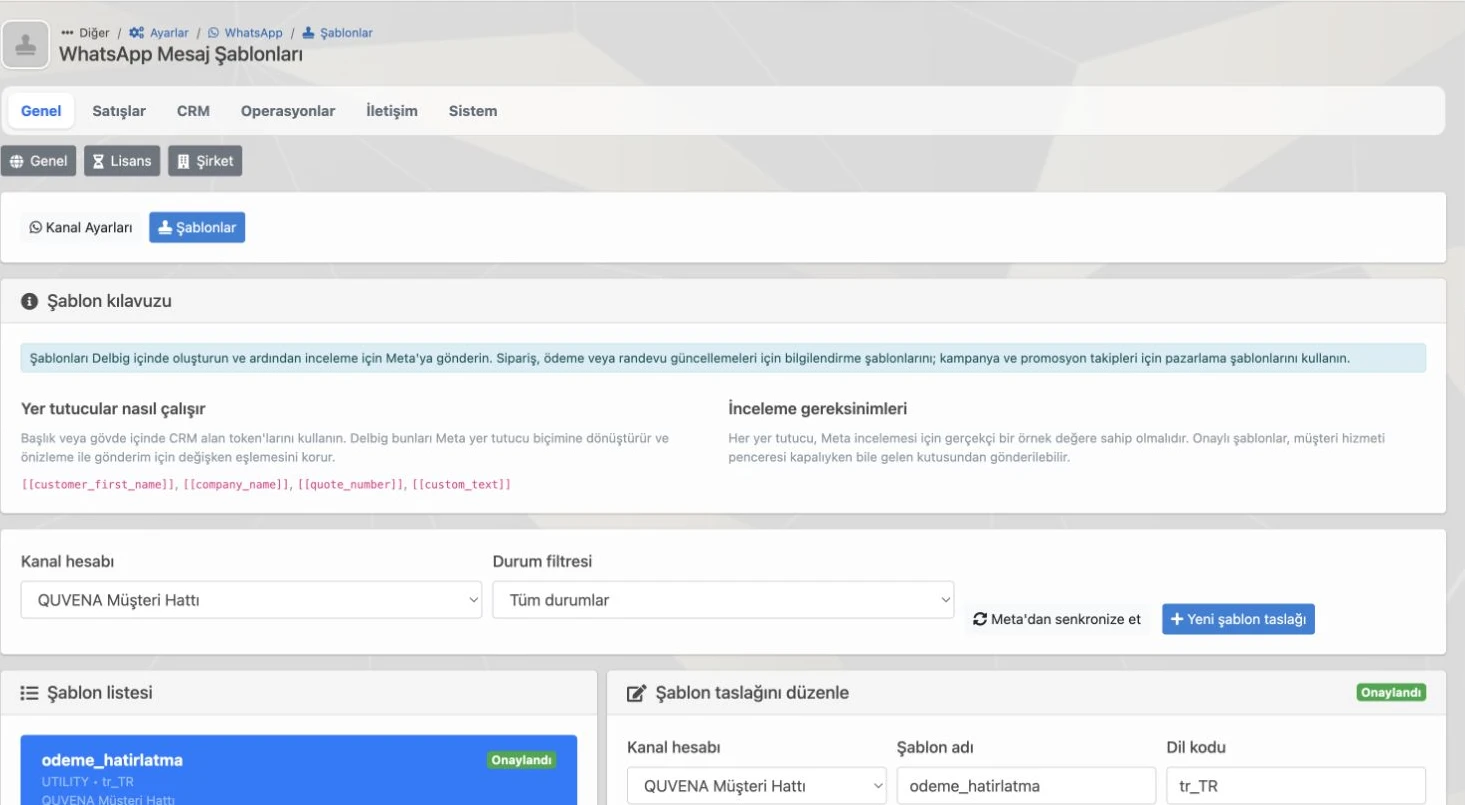Click the Onaylandı badge in template list
Image resolution: width=1465 pixels, height=805 pixels.
coord(522,760)
